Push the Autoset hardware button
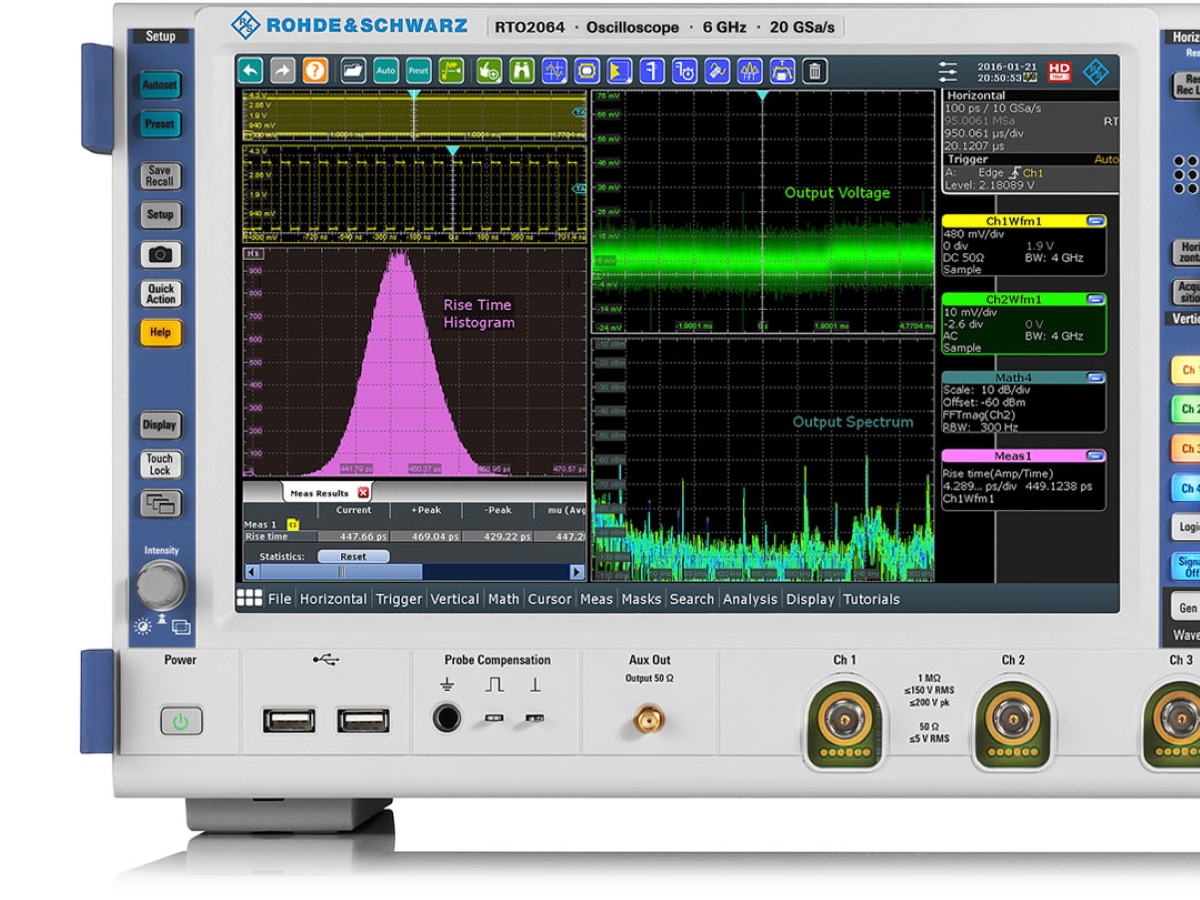Screen dimensions: 1200x900 [160, 85]
